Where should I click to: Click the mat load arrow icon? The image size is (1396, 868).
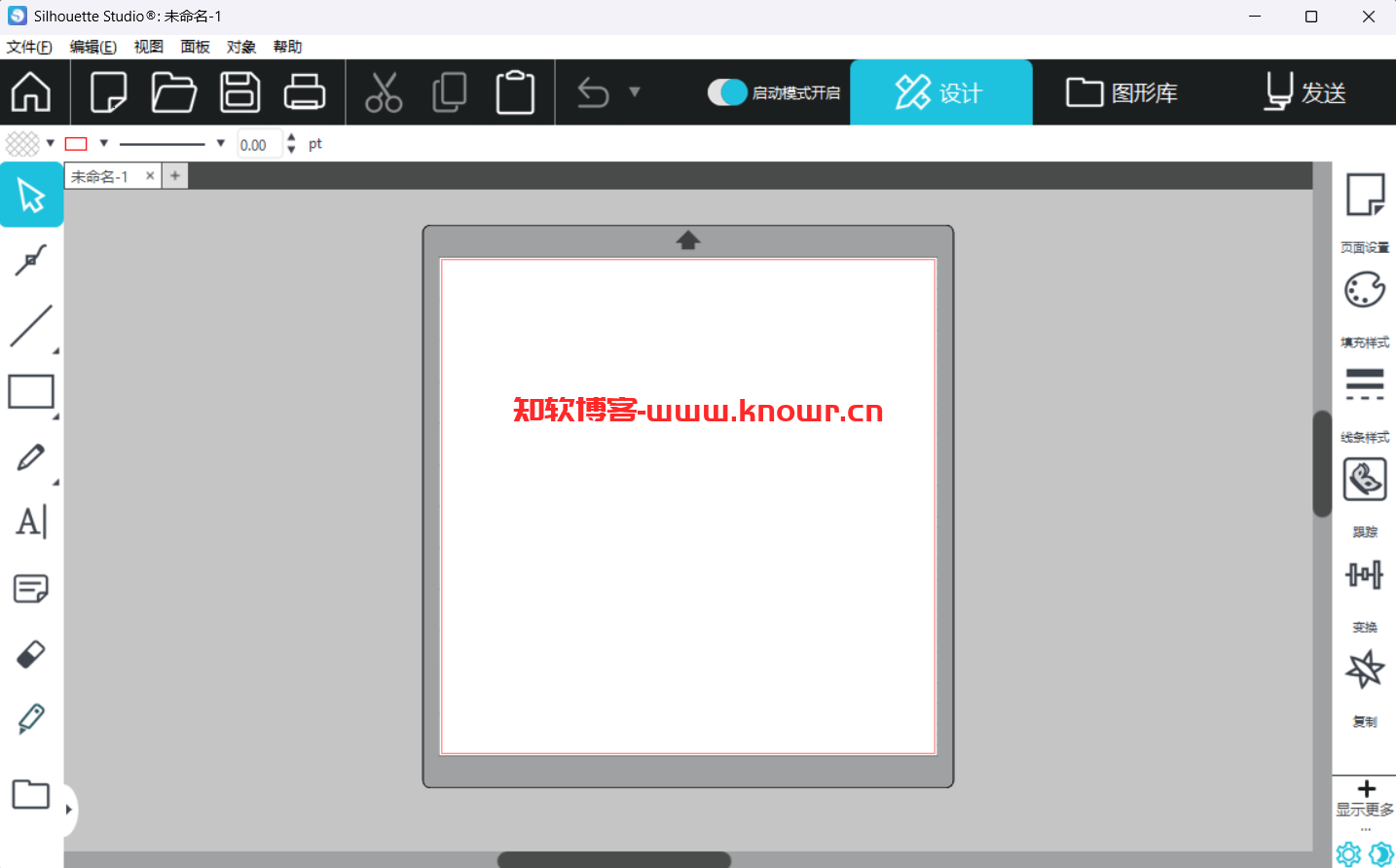(688, 240)
